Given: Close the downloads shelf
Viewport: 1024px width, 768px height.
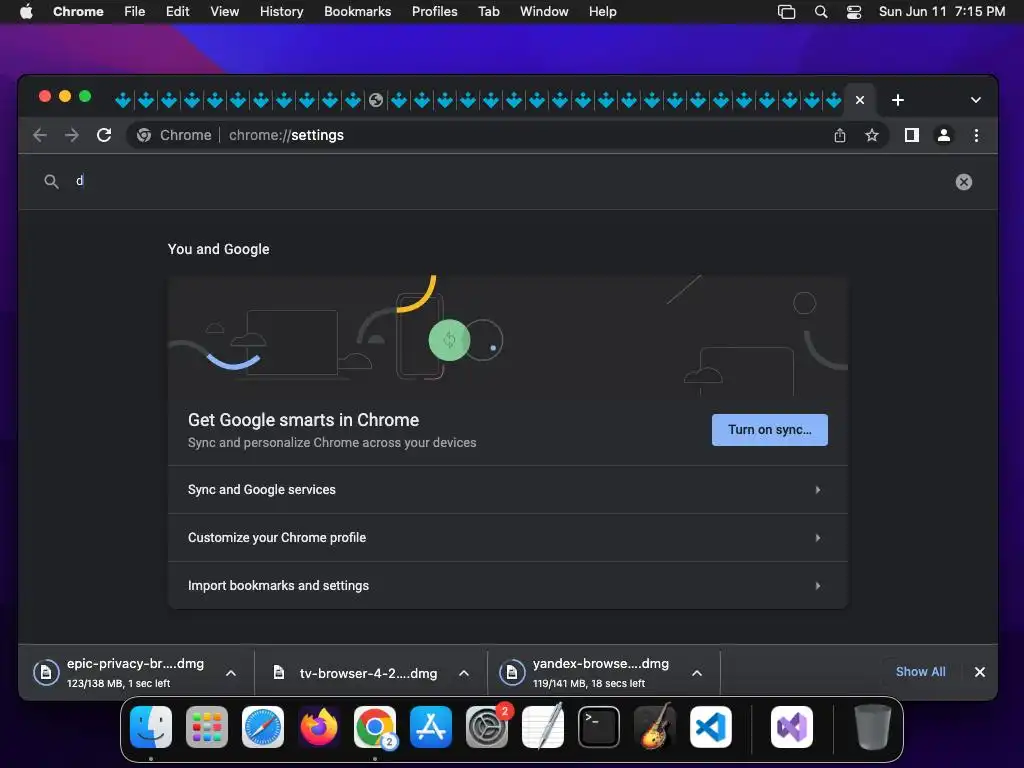Looking at the screenshot, I should click(x=980, y=671).
